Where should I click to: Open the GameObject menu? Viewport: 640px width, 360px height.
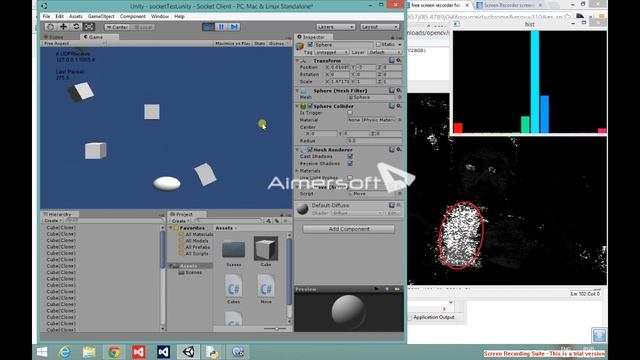(101, 16)
